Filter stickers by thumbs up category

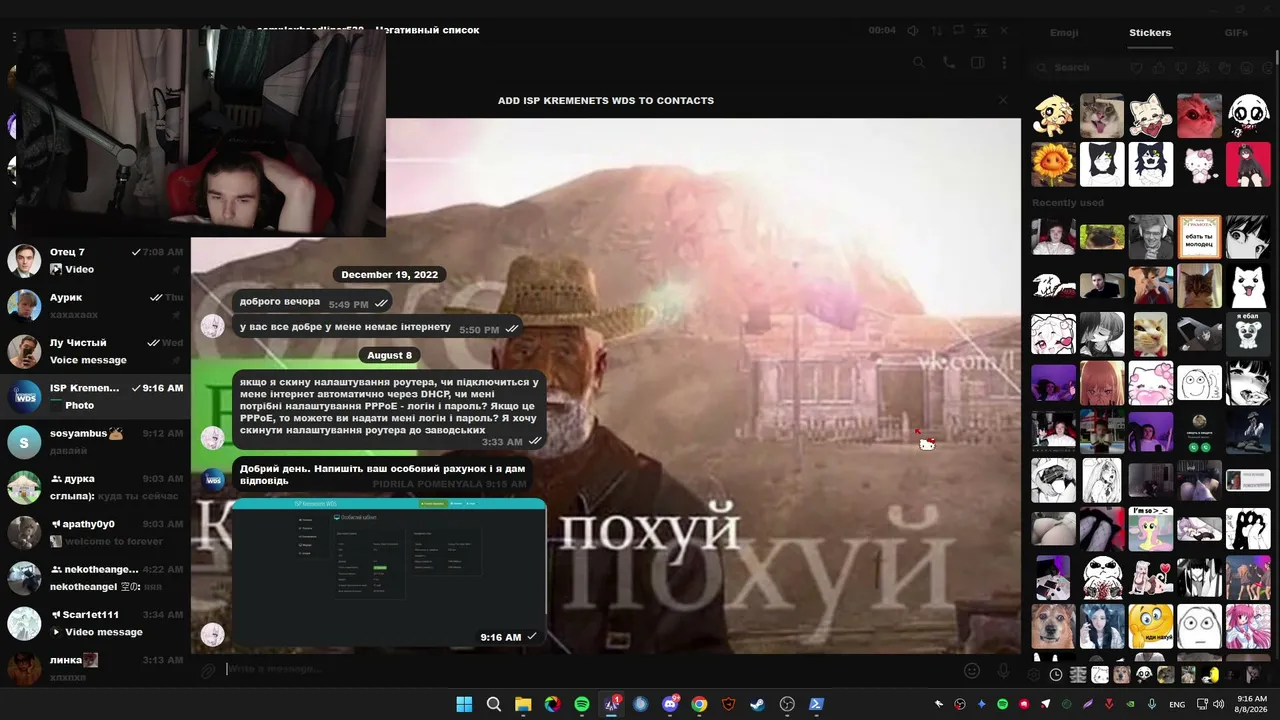coord(1158,68)
